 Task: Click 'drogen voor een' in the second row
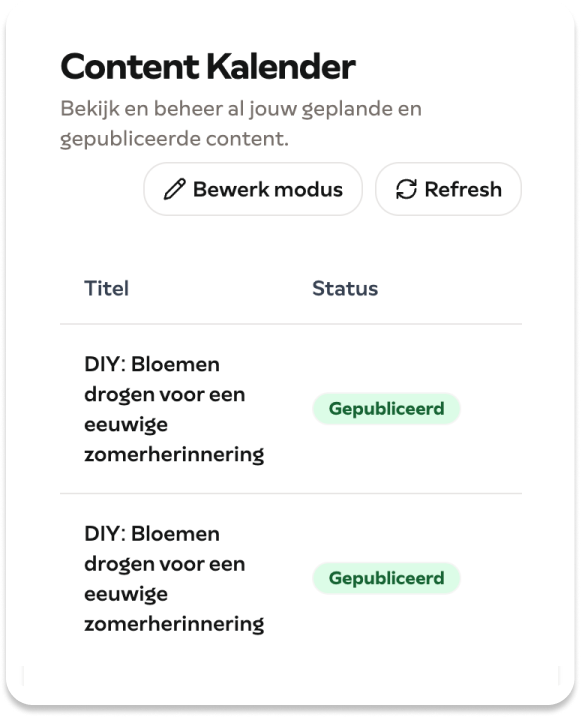click(165, 564)
